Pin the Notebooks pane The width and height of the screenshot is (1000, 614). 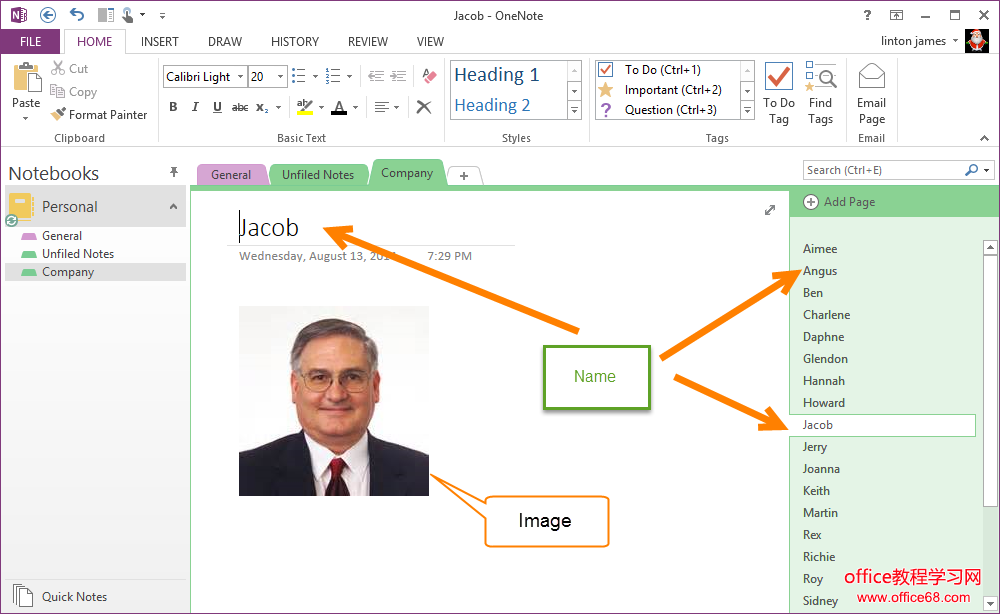click(x=174, y=172)
